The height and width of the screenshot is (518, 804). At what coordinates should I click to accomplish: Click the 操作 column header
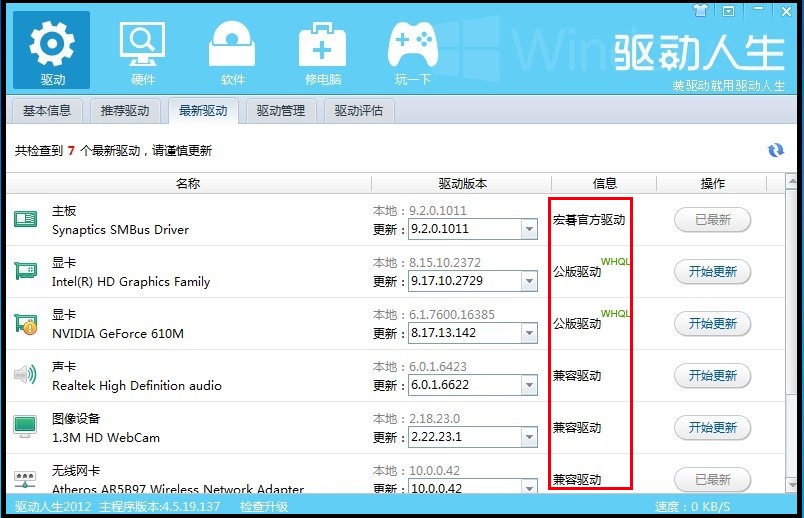[x=712, y=183]
